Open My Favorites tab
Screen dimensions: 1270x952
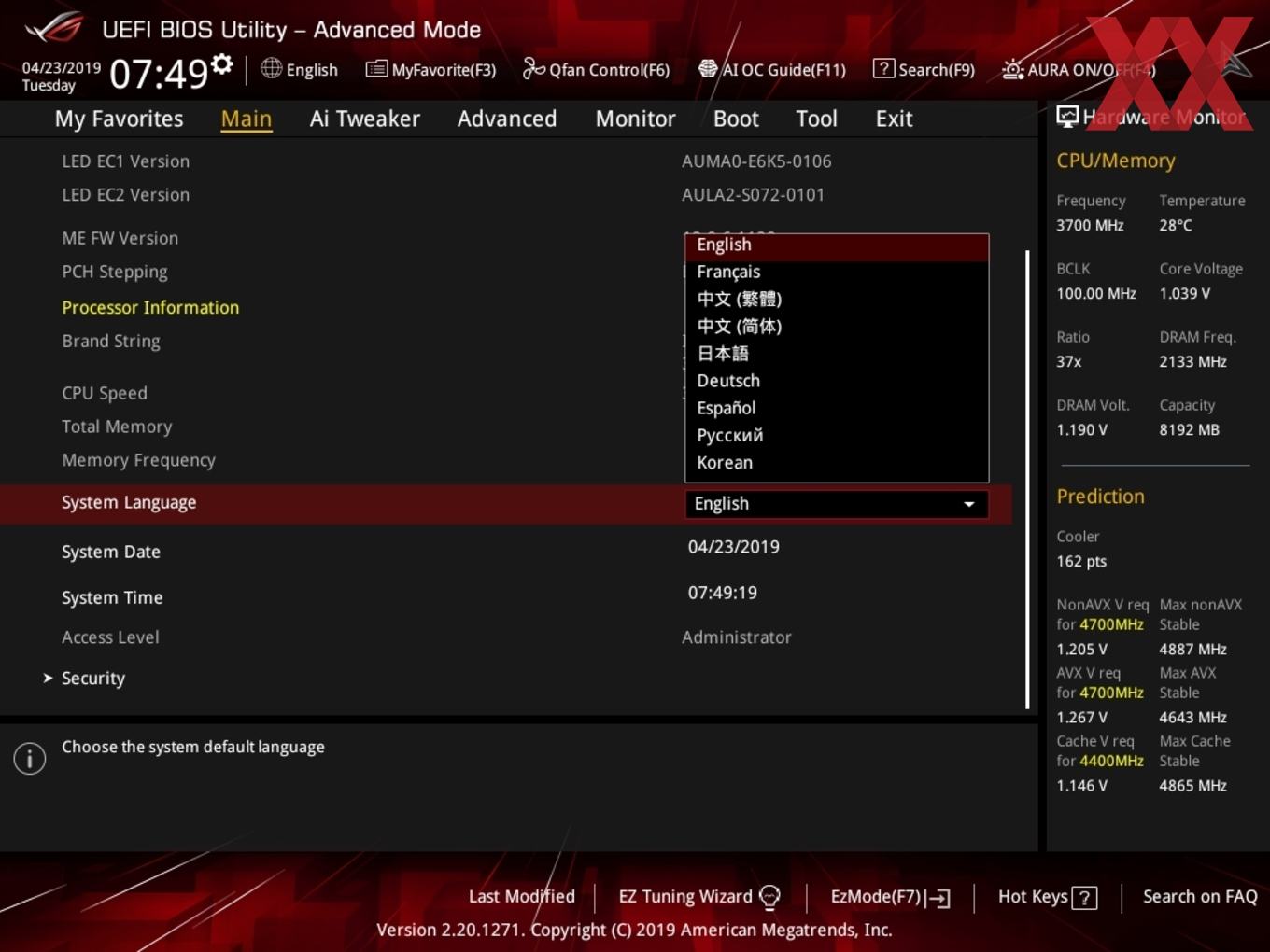[x=119, y=119]
